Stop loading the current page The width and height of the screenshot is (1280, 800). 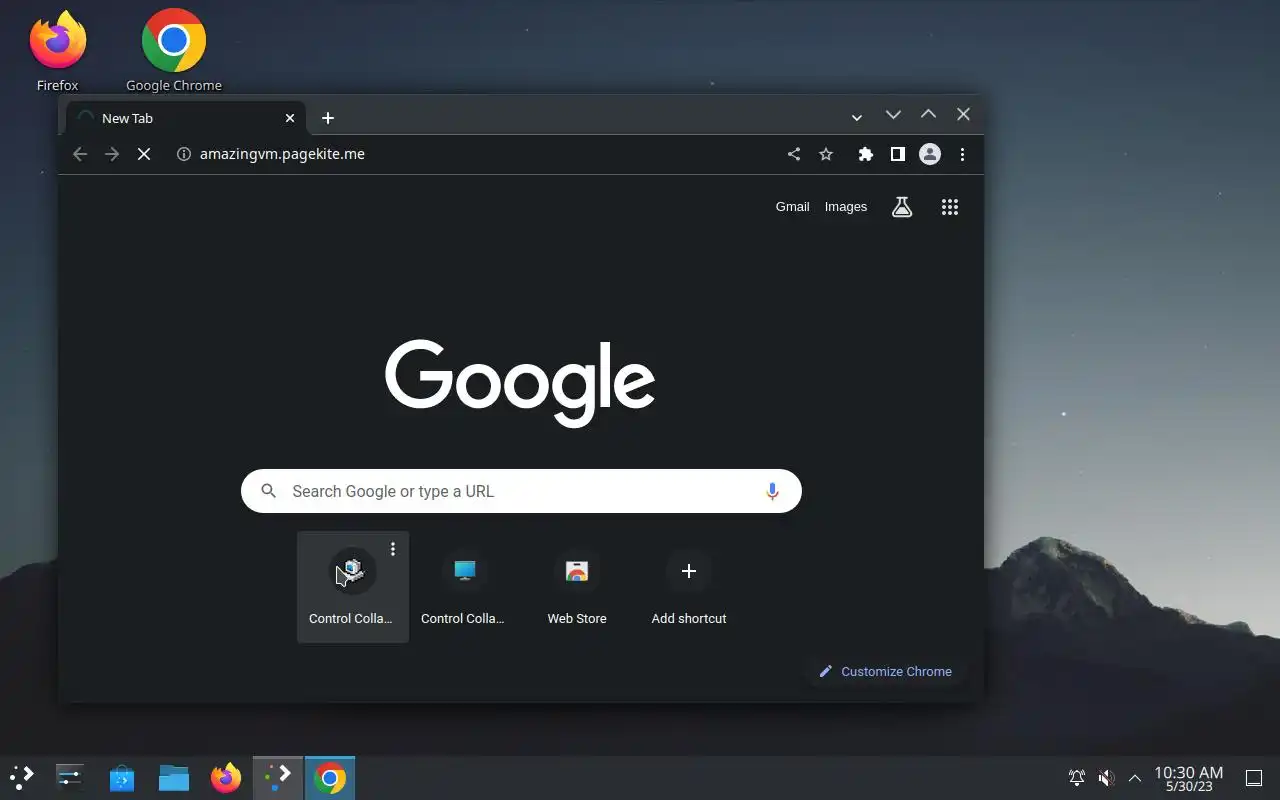click(x=144, y=154)
